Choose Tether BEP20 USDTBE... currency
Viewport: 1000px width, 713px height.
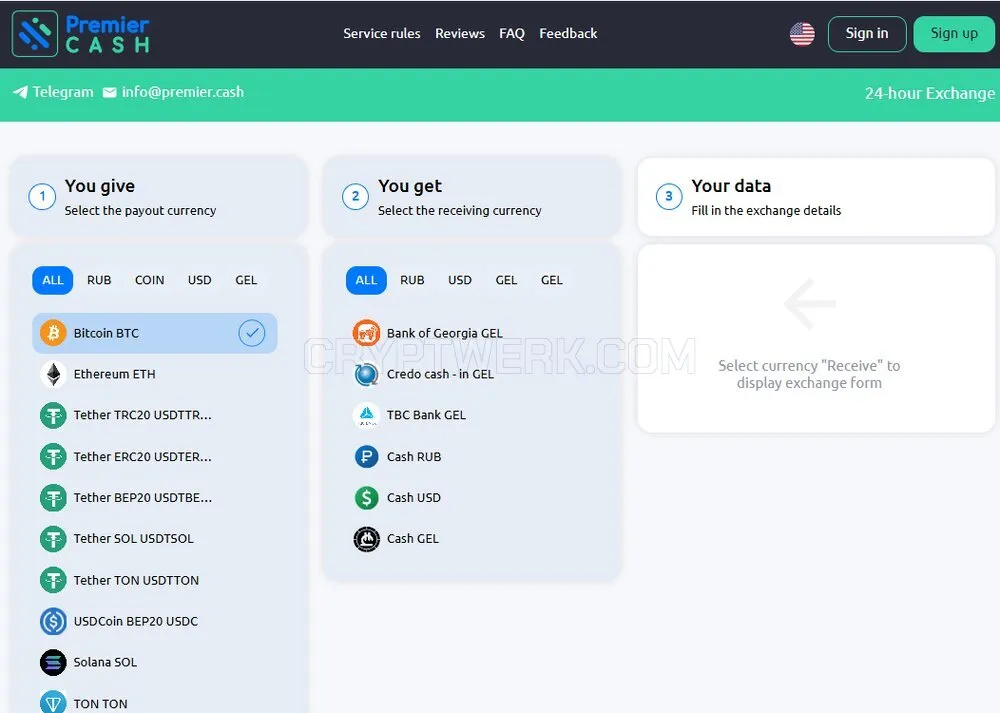pos(154,497)
